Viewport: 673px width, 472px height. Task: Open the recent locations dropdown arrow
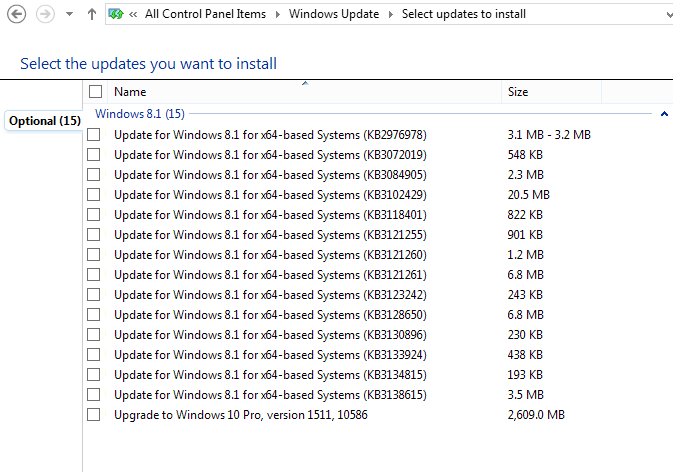tap(68, 15)
